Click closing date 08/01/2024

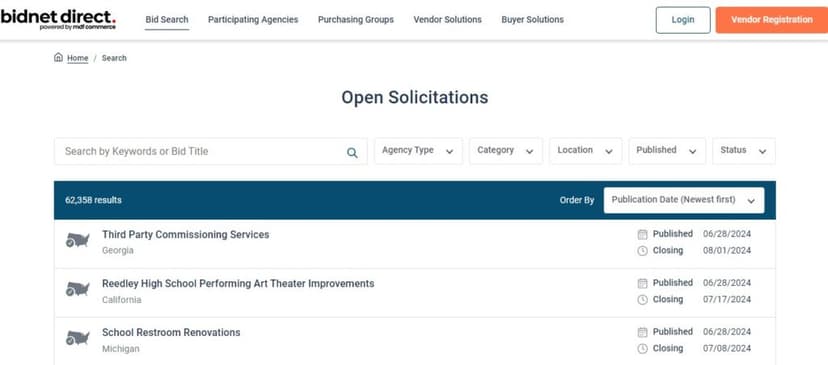727,250
